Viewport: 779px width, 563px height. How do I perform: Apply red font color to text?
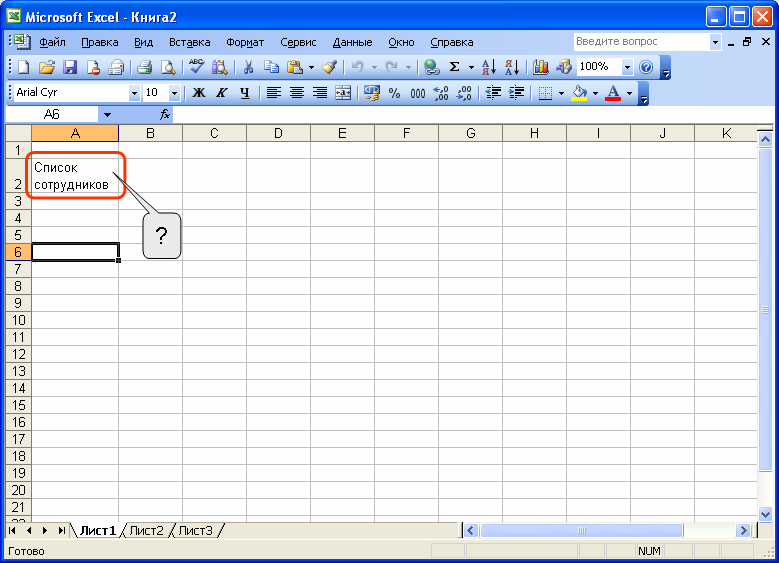point(613,93)
